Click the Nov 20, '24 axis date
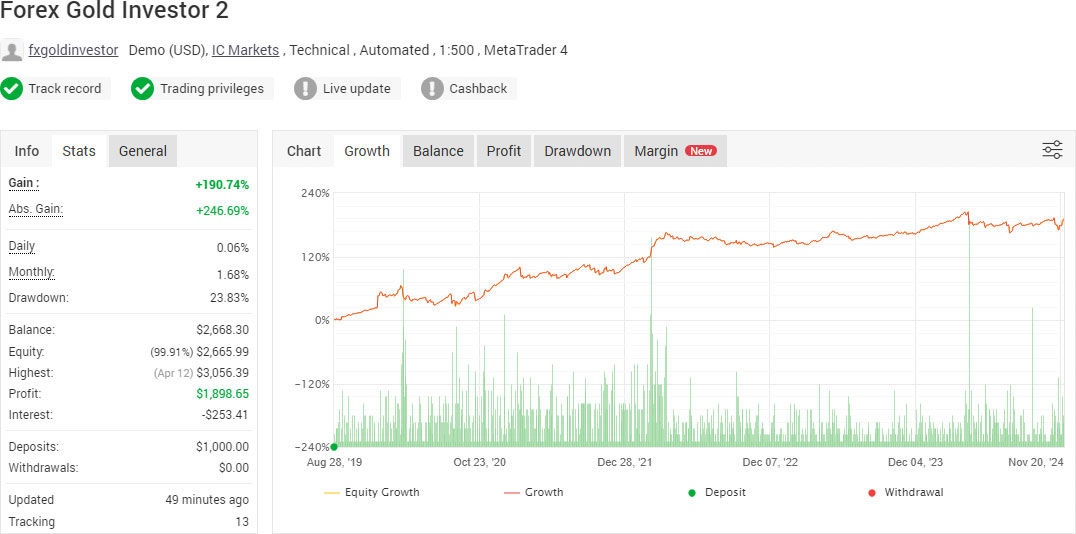The width and height of the screenshot is (1076, 534). click(1036, 463)
